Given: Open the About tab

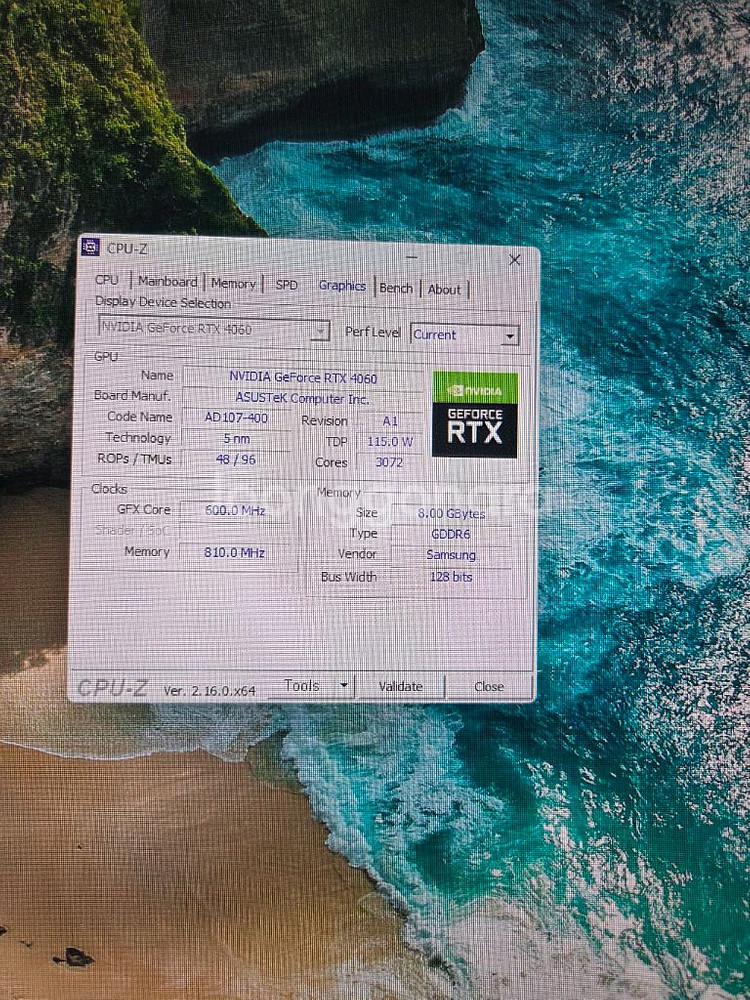Looking at the screenshot, I should pos(445,290).
